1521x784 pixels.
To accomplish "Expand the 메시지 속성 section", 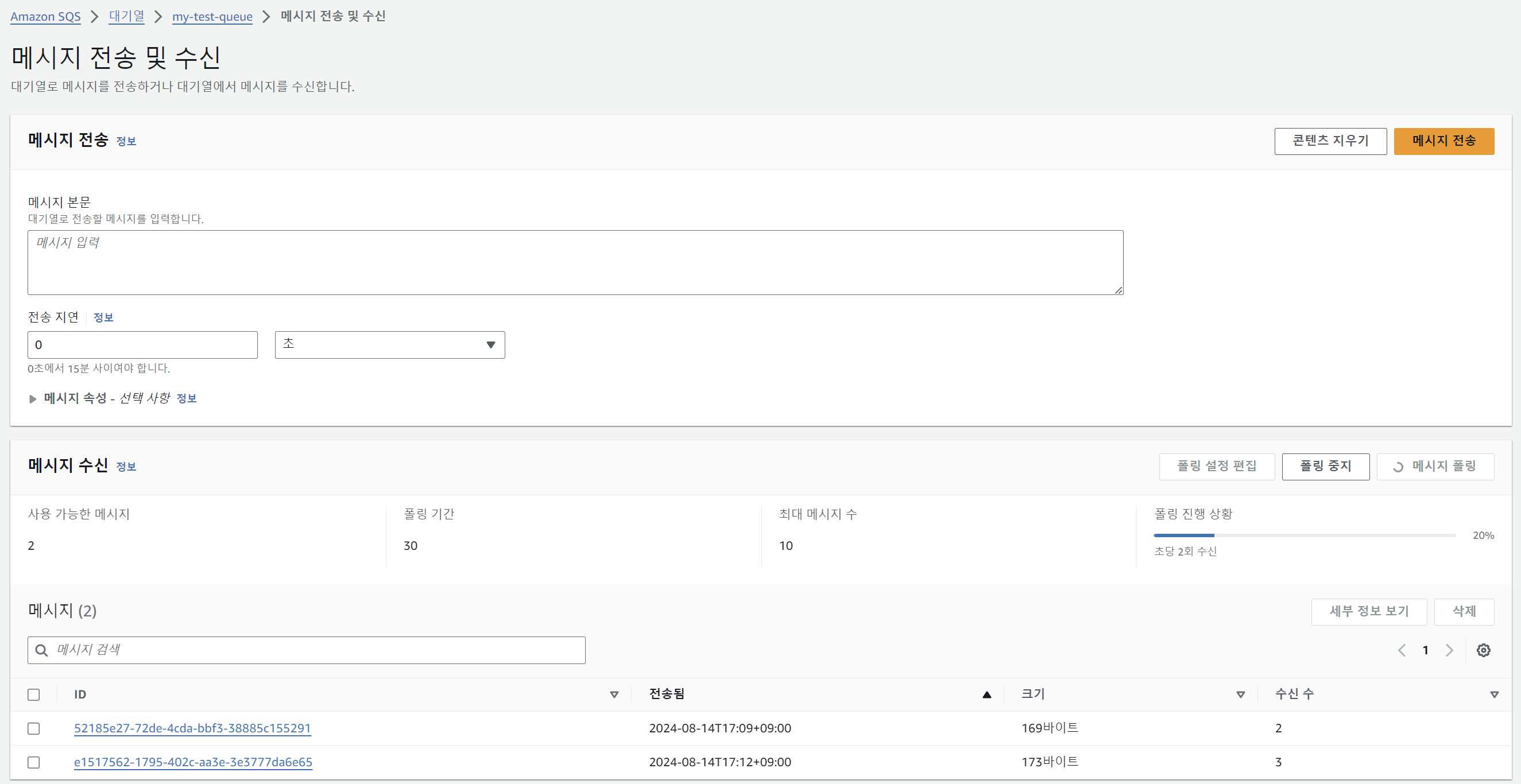I will tap(33, 398).
